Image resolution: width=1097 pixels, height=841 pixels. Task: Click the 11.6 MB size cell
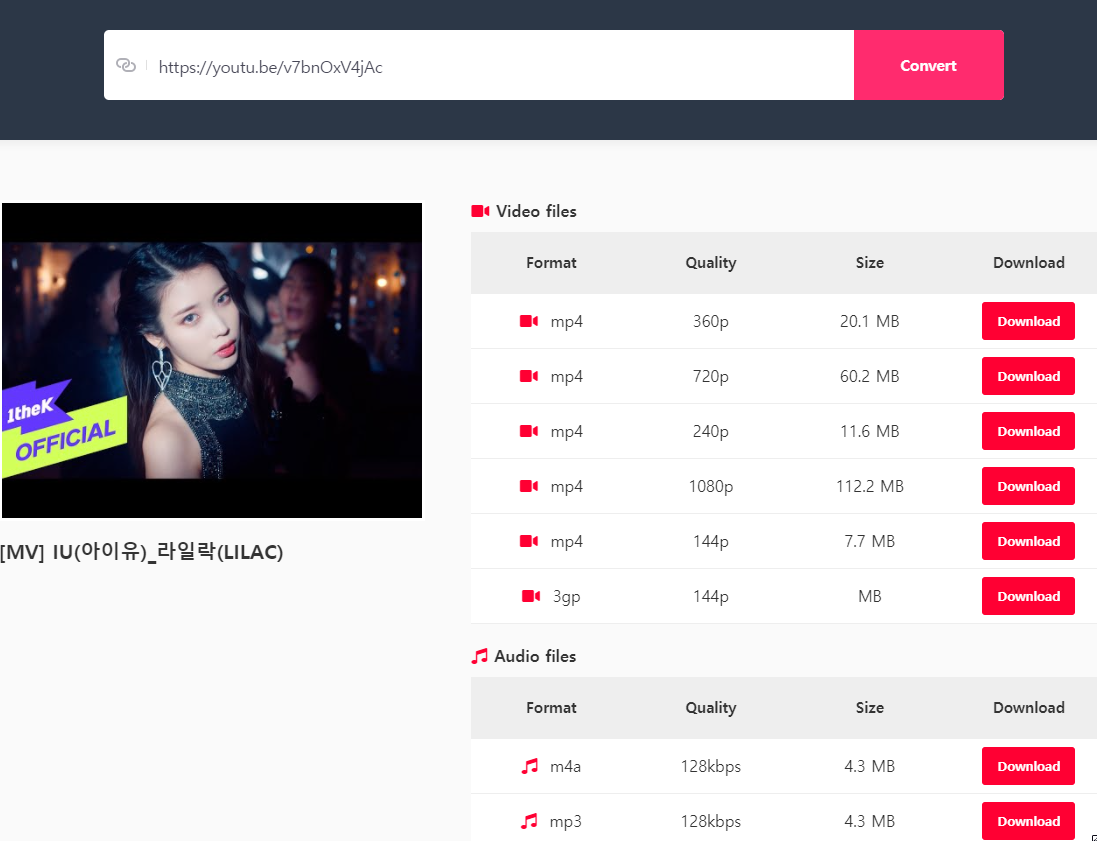click(x=870, y=431)
